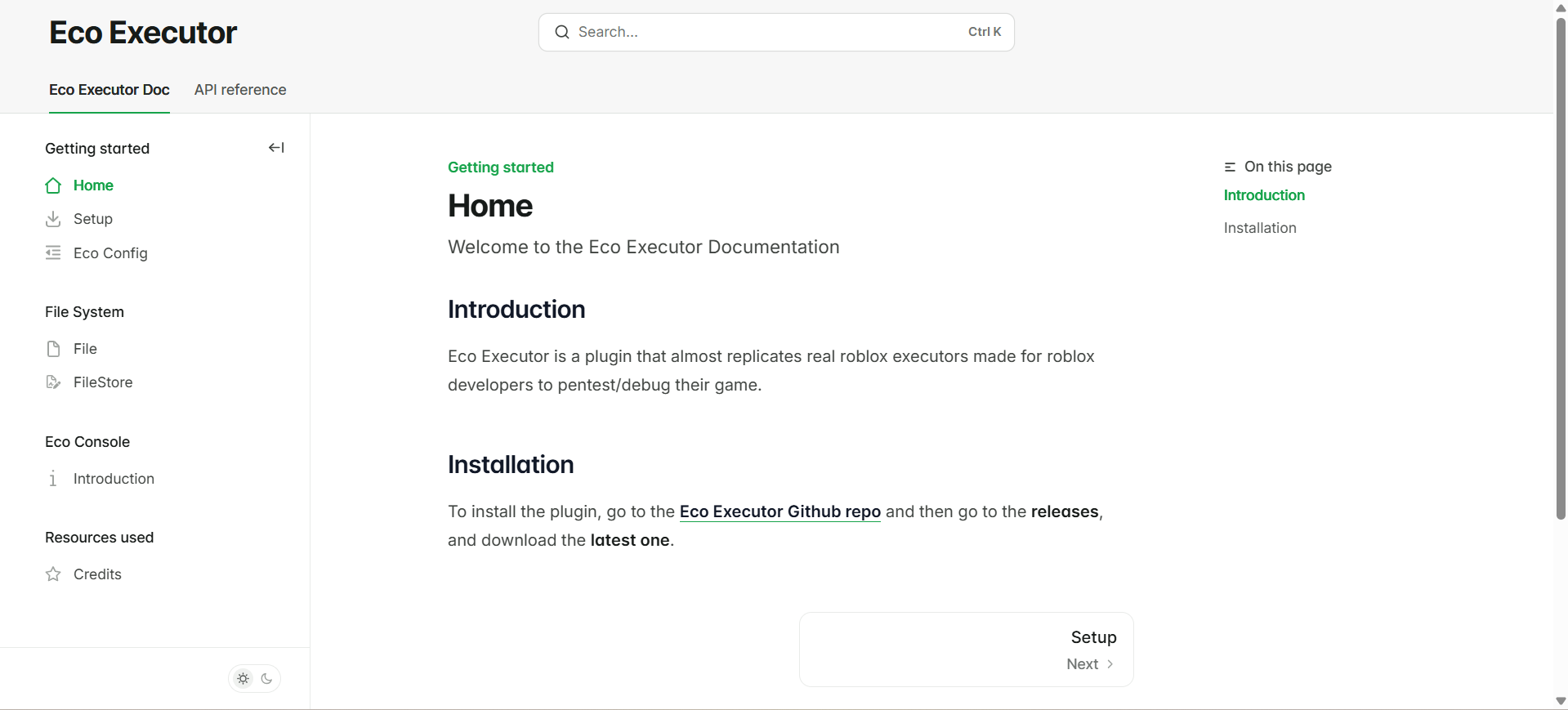Focus the Search input field
Image resolution: width=1568 pixels, height=710 pixels.
point(776,32)
